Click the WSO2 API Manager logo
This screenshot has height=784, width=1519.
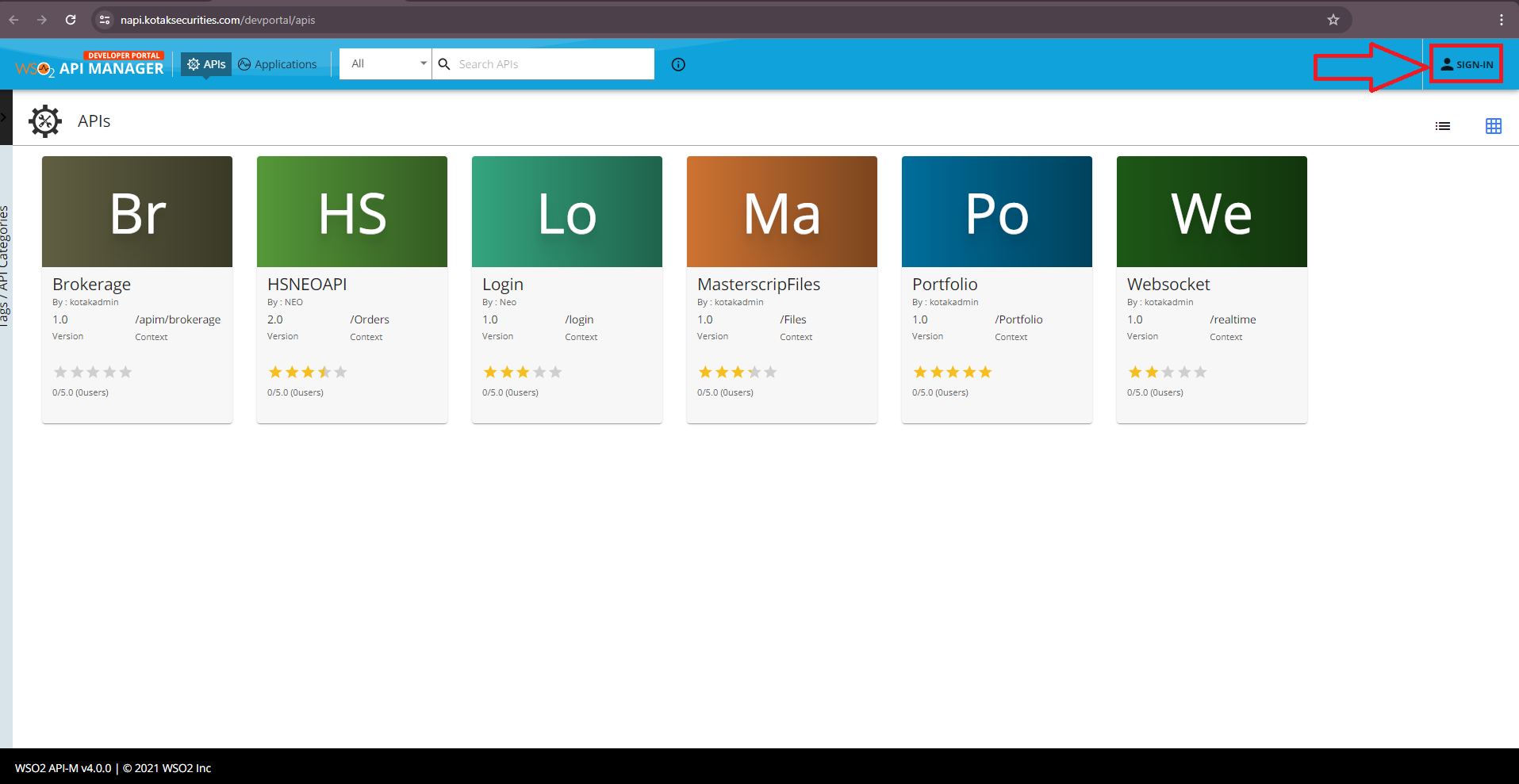[x=90, y=64]
